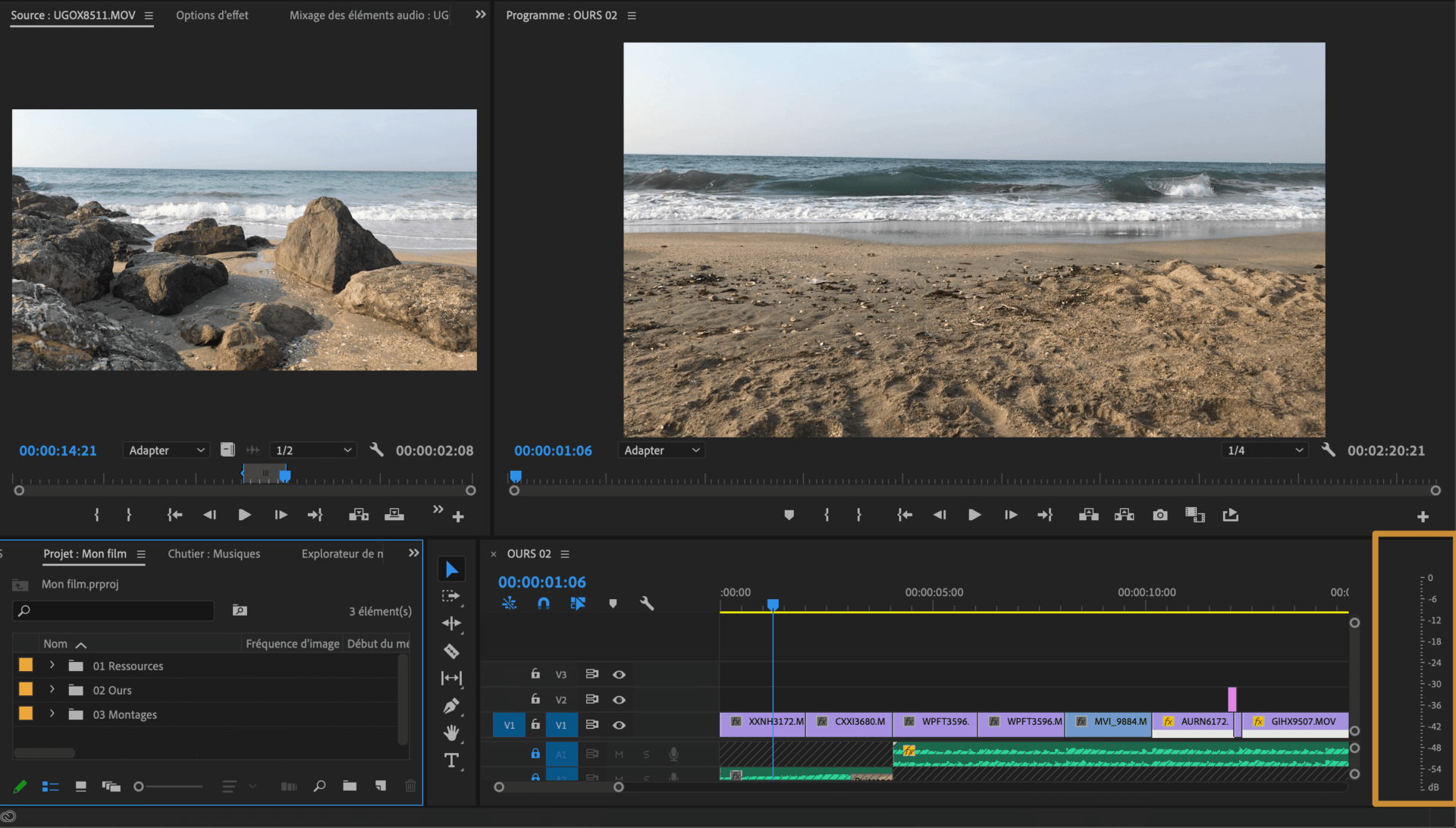Viewport: 1456px width, 828px height.
Task: Toggle linked selection in timeline
Action: (x=578, y=604)
